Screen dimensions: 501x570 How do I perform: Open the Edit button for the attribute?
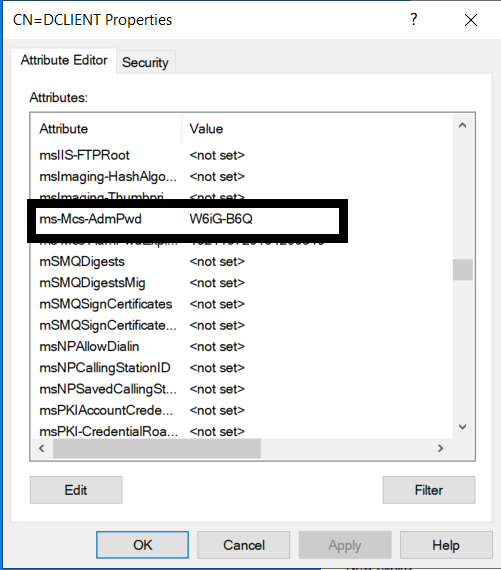(x=76, y=490)
